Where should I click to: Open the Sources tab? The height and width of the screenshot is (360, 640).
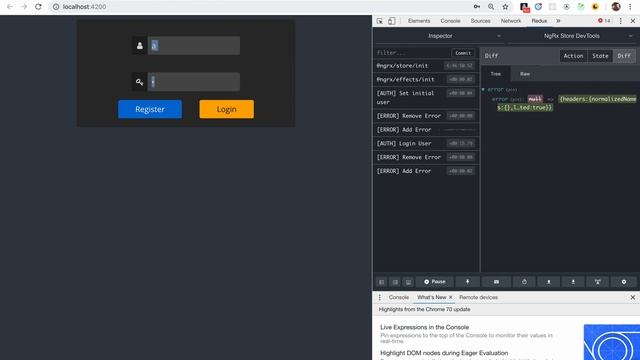pos(480,21)
